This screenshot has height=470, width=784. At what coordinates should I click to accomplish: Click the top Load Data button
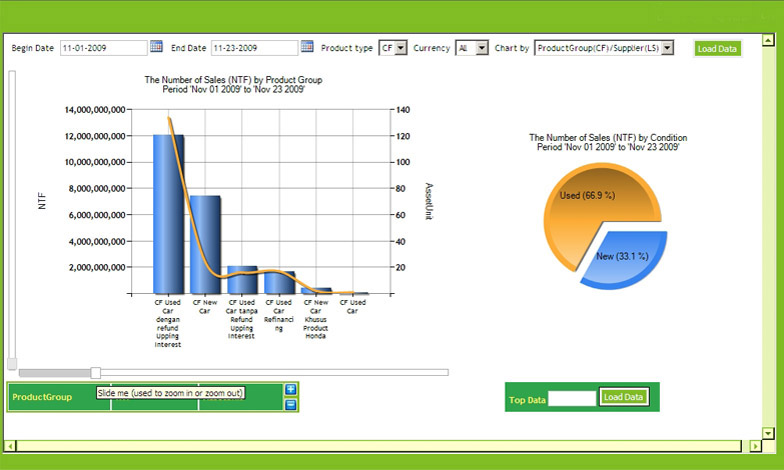coord(717,48)
